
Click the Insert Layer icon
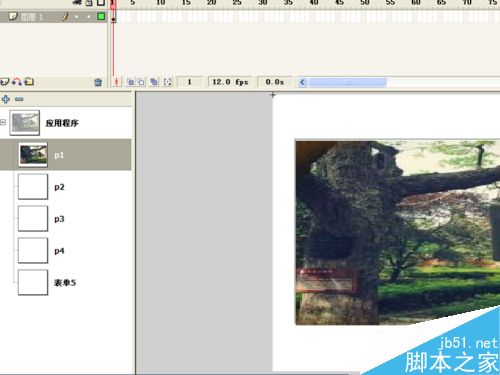pyautogui.click(x=4, y=81)
